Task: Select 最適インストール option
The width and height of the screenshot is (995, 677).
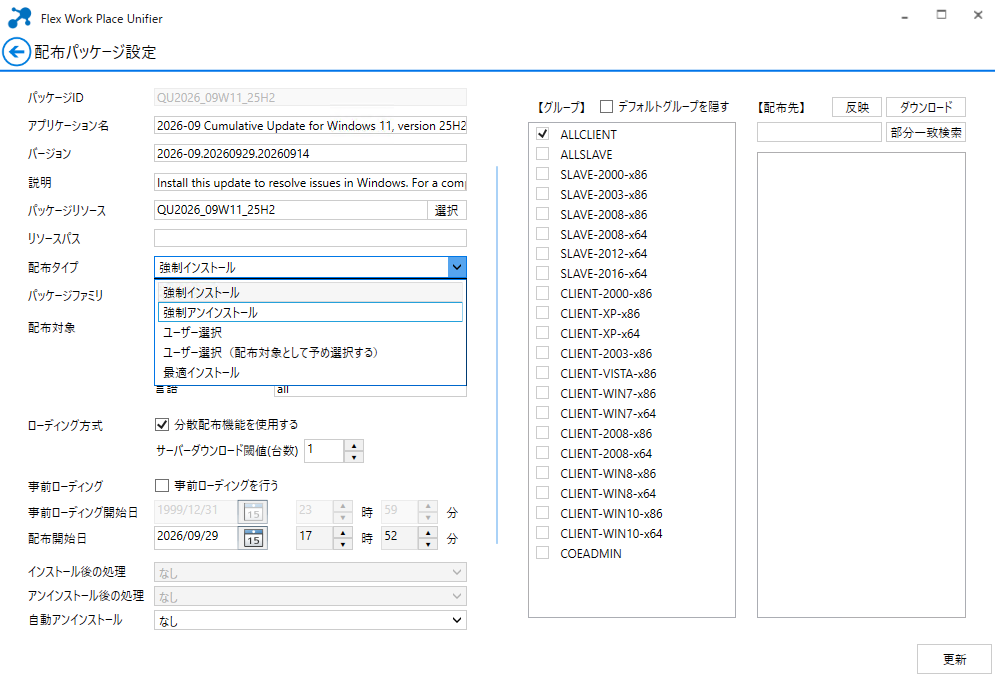Action: [310, 372]
